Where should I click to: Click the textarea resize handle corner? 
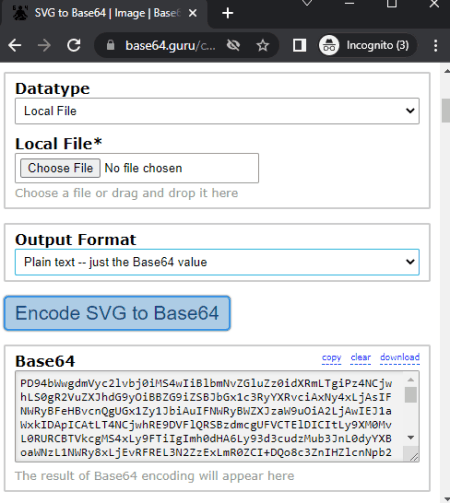coord(413,457)
